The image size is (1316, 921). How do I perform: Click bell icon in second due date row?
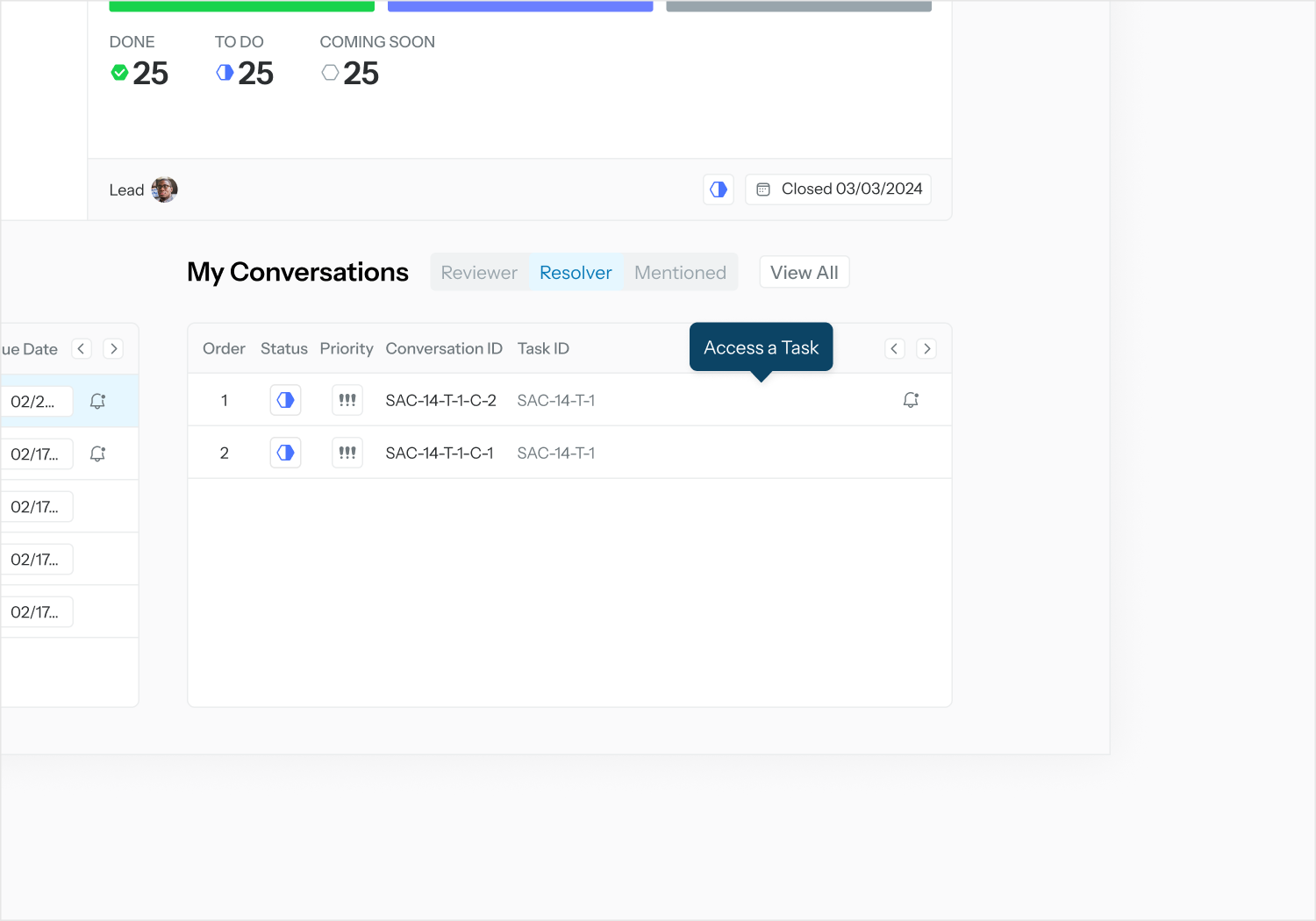(x=97, y=454)
